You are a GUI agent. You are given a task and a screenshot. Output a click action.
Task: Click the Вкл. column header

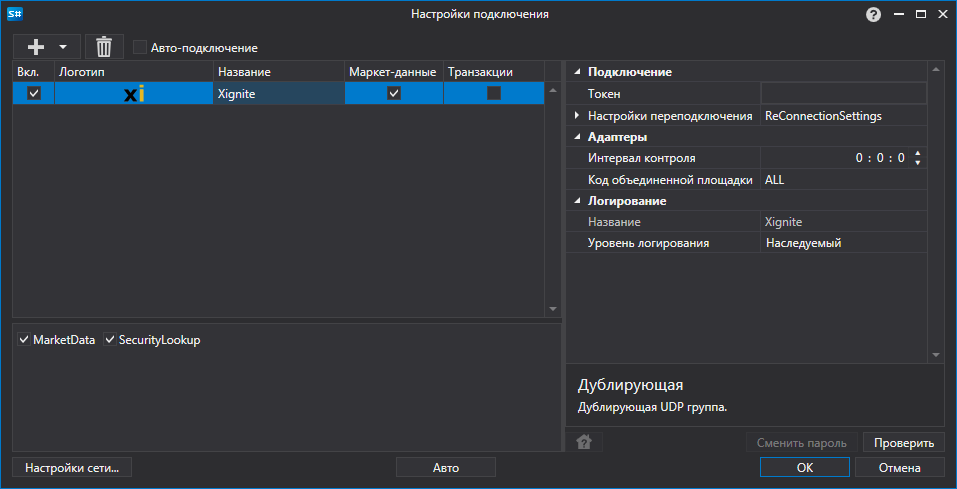[x=34, y=72]
